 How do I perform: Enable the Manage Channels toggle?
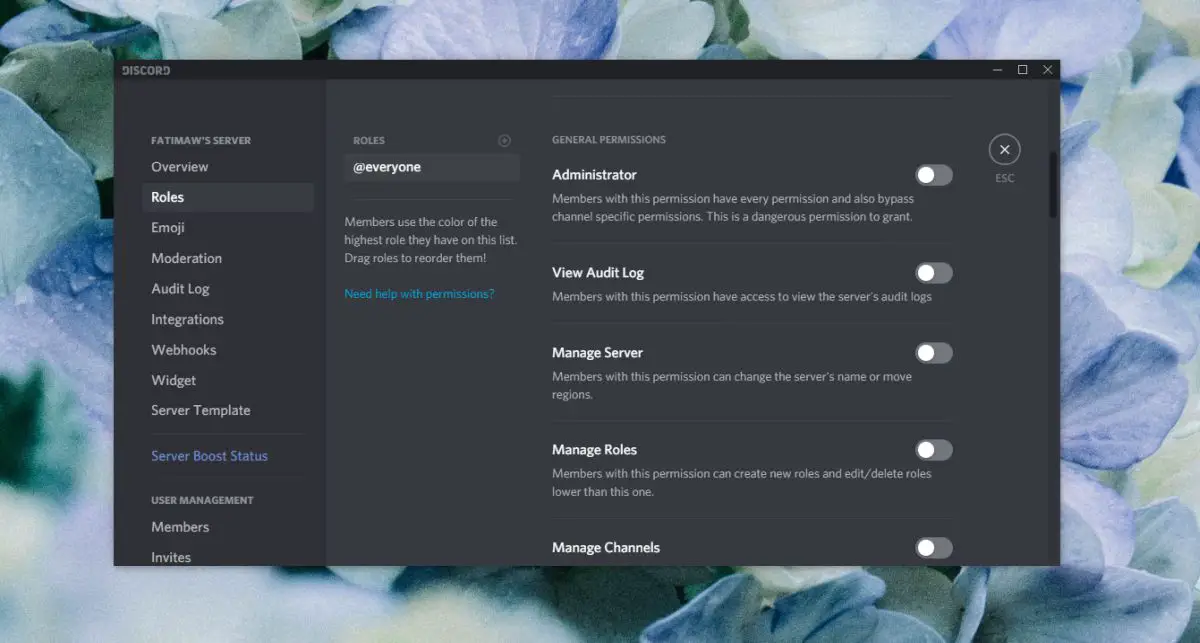pos(934,547)
